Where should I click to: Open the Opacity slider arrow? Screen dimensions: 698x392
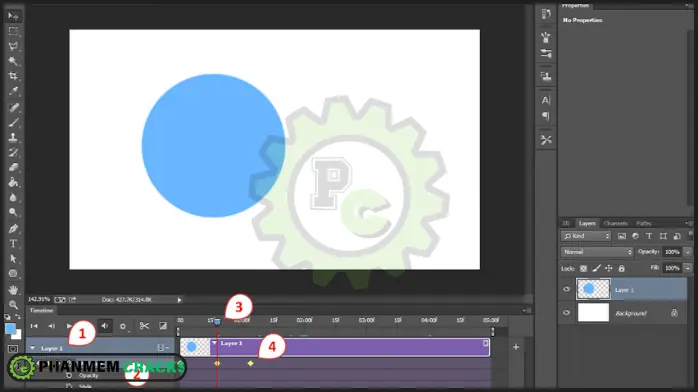click(688, 252)
